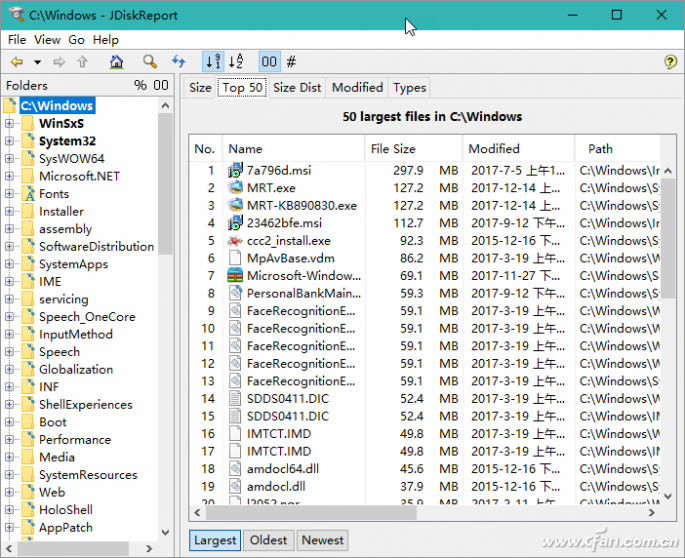Expand the SoftwareDistribution folder node
The height and width of the screenshot is (558, 685).
point(9,246)
